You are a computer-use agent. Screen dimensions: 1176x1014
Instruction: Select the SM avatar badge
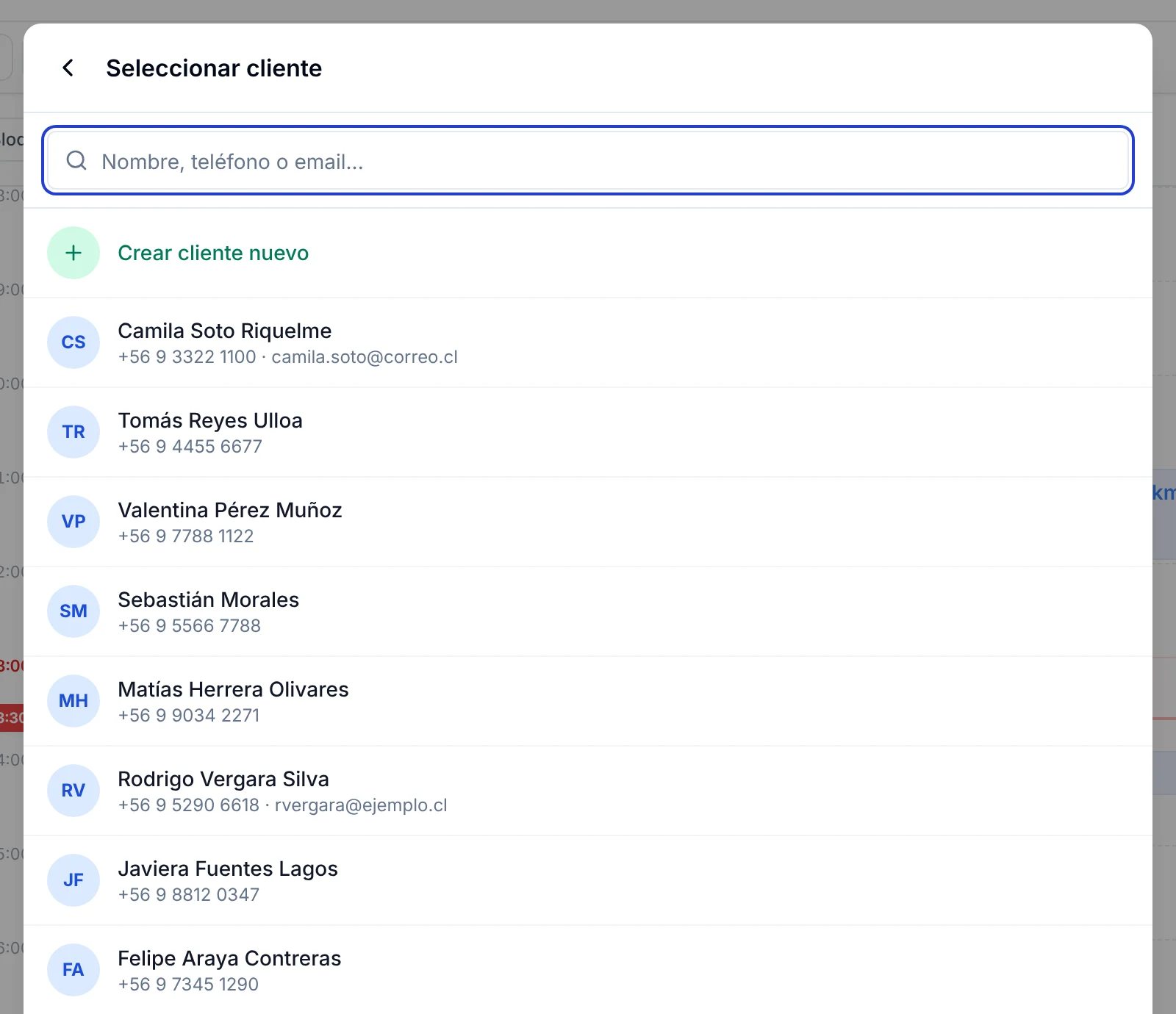pyautogui.click(x=73, y=611)
